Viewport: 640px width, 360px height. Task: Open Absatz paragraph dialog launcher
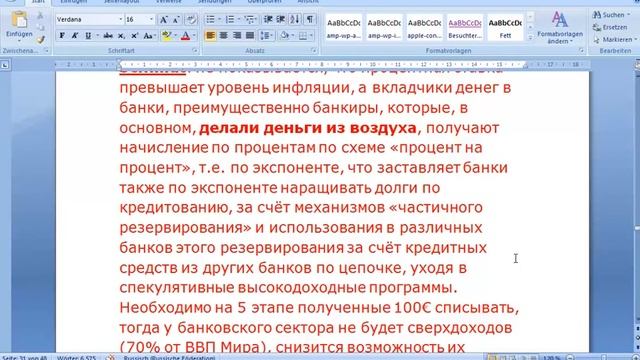314,51
